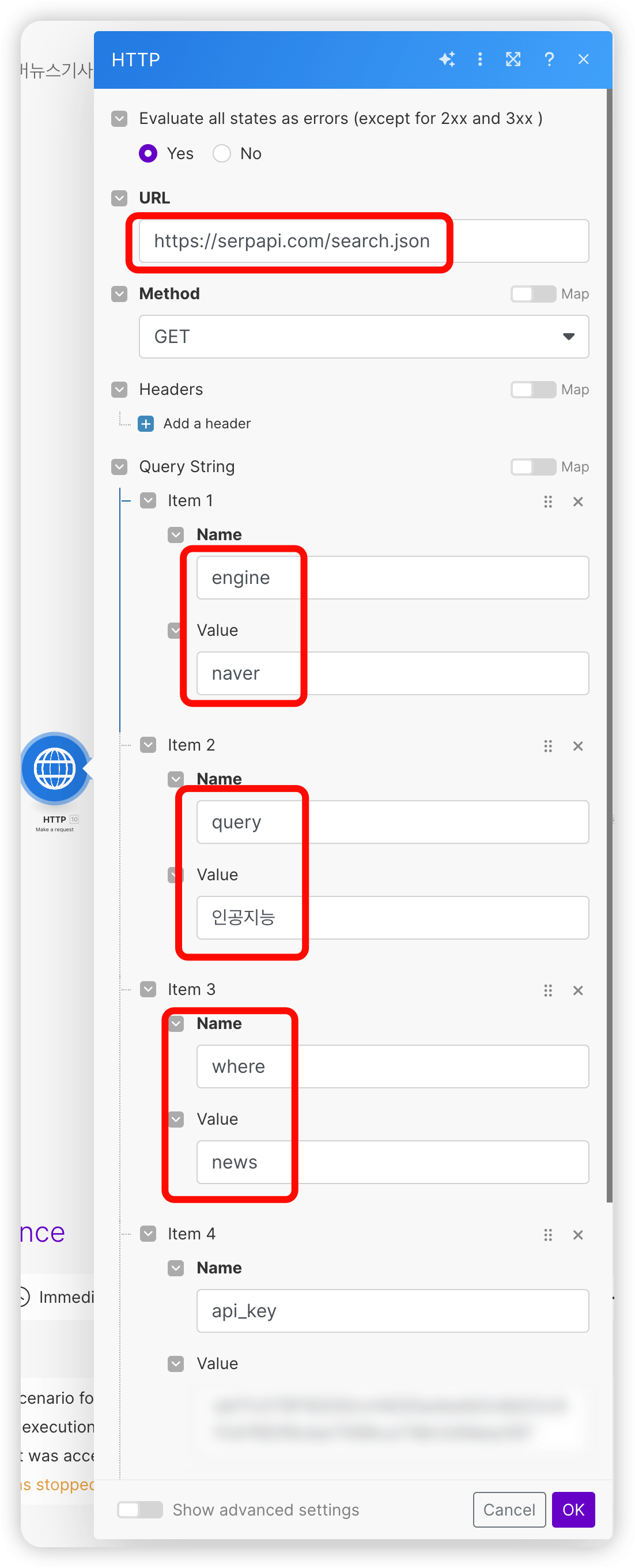635x1568 pixels.
Task: Click the OK button
Action: (x=573, y=1510)
